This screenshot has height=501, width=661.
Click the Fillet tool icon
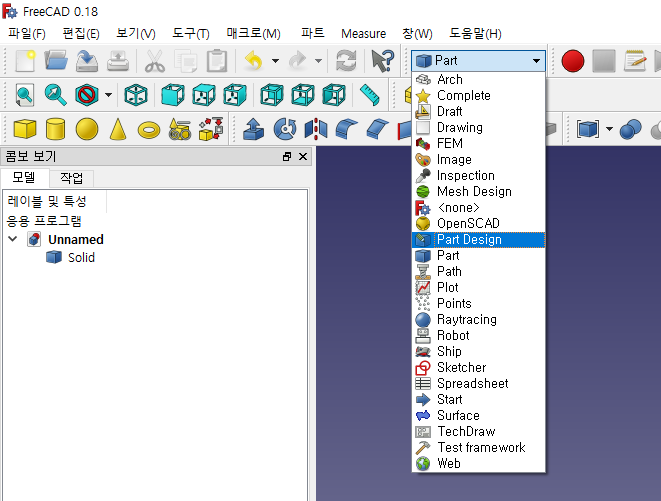click(347, 129)
